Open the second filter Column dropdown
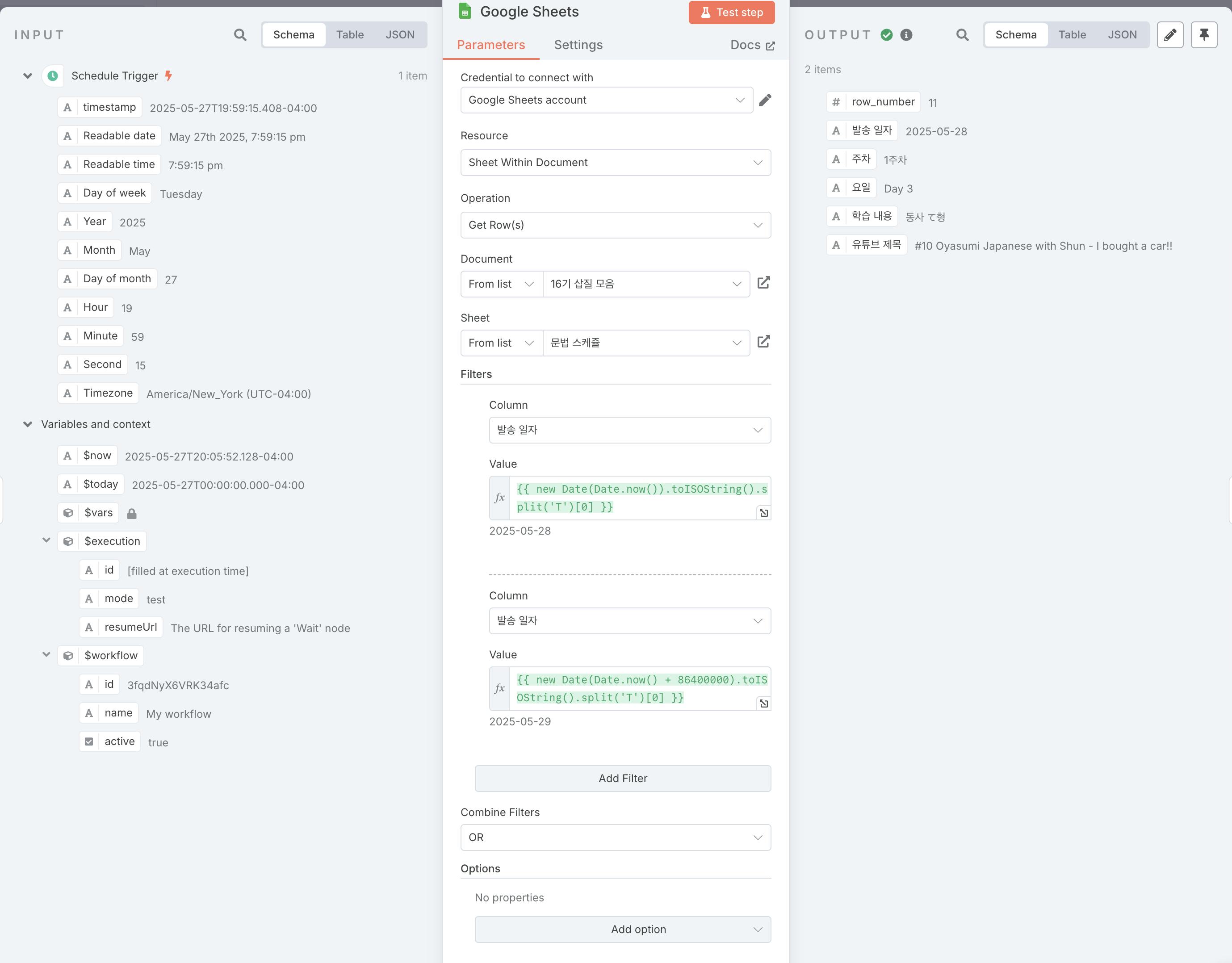The image size is (1232, 963). [x=629, y=620]
